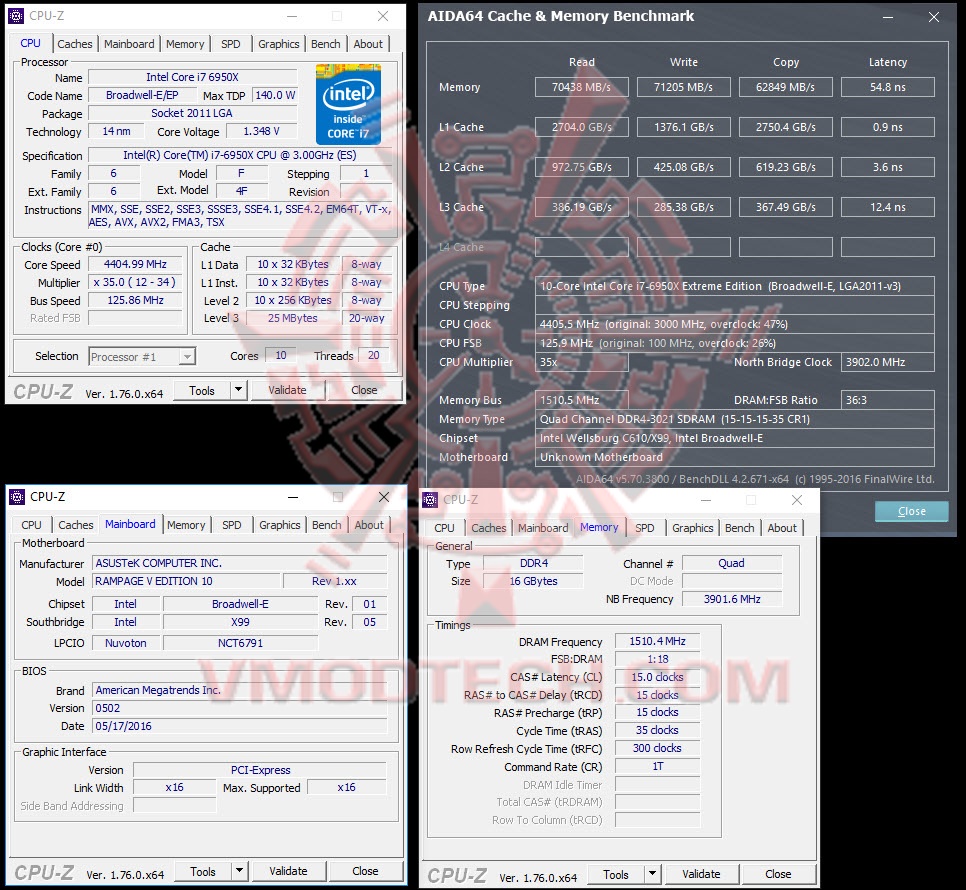Image resolution: width=966 pixels, height=890 pixels.
Task: Click the DRAM Frequency value 1510.4 MHz
Action: [x=657, y=641]
